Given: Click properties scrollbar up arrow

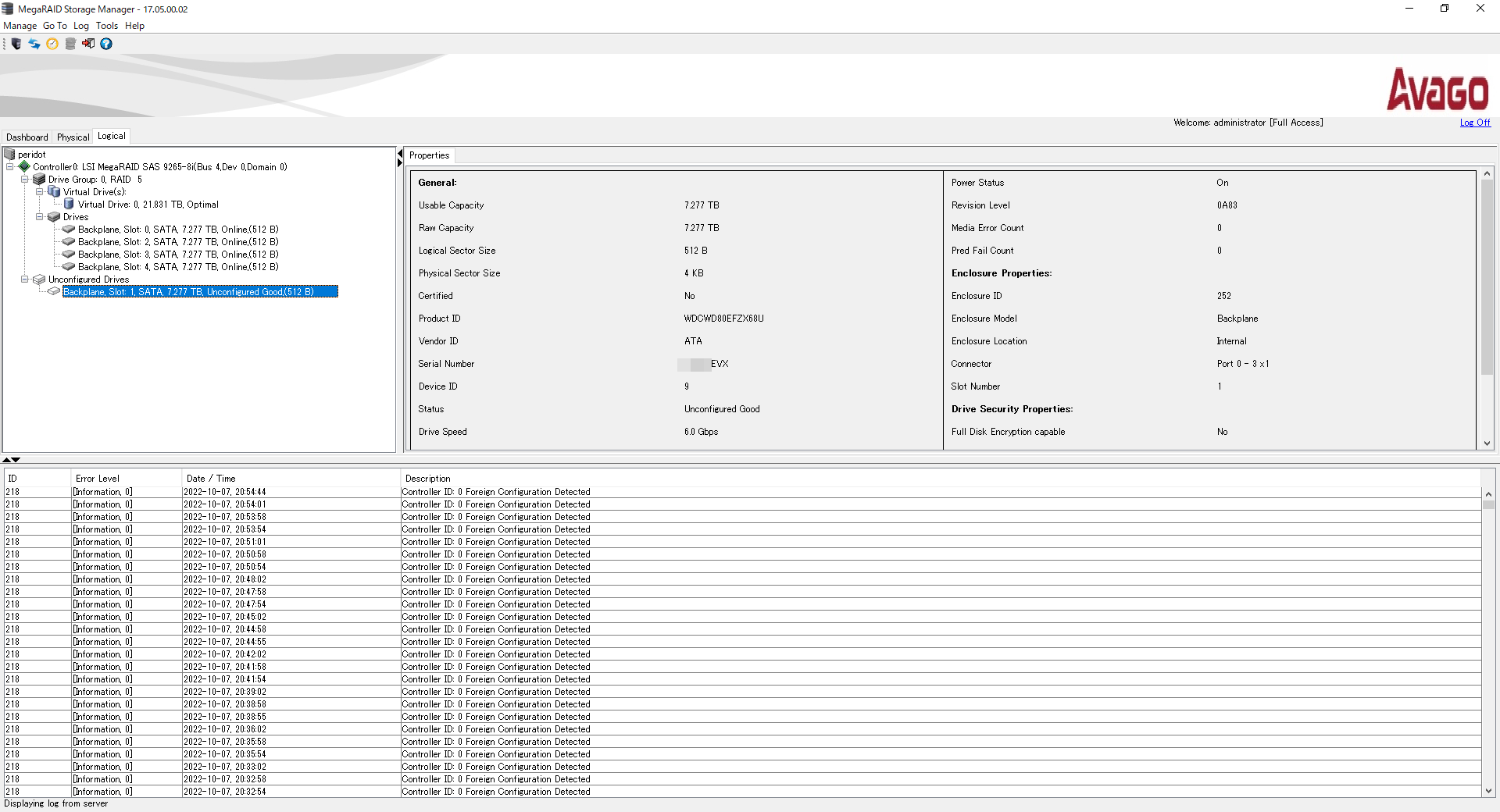Looking at the screenshot, I should click(x=1487, y=173).
